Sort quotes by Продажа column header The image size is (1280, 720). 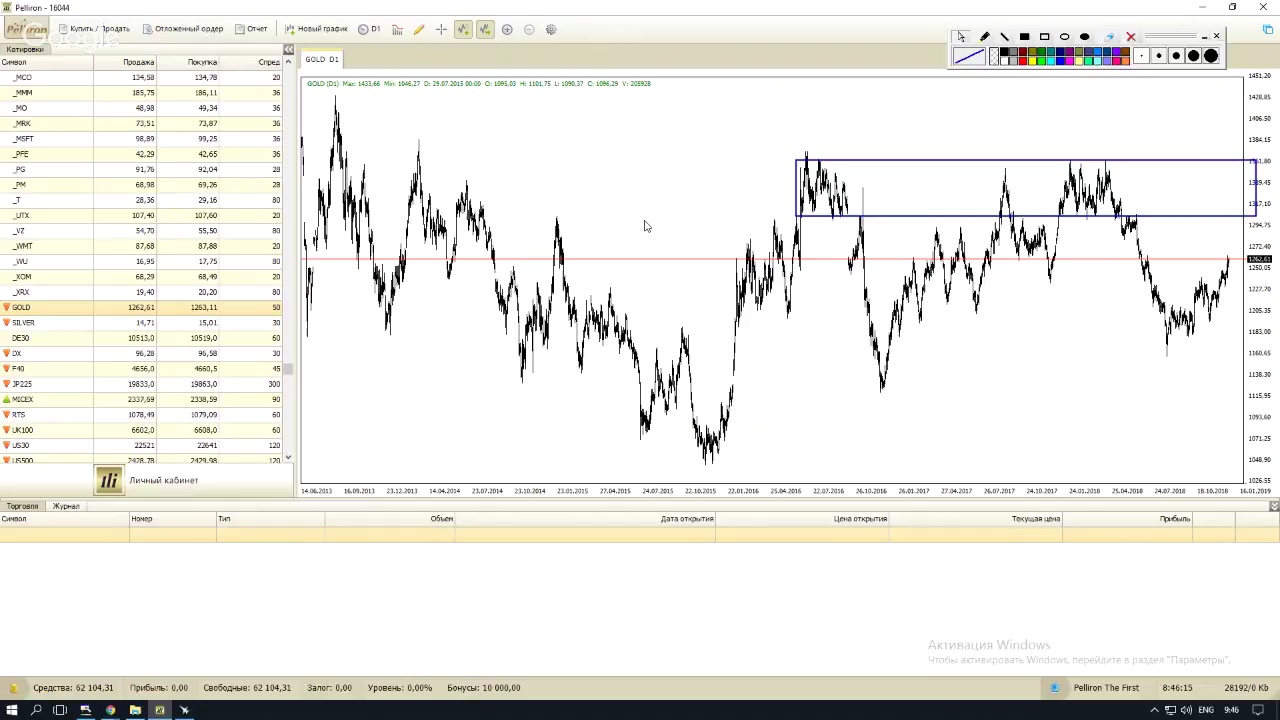click(126, 62)
